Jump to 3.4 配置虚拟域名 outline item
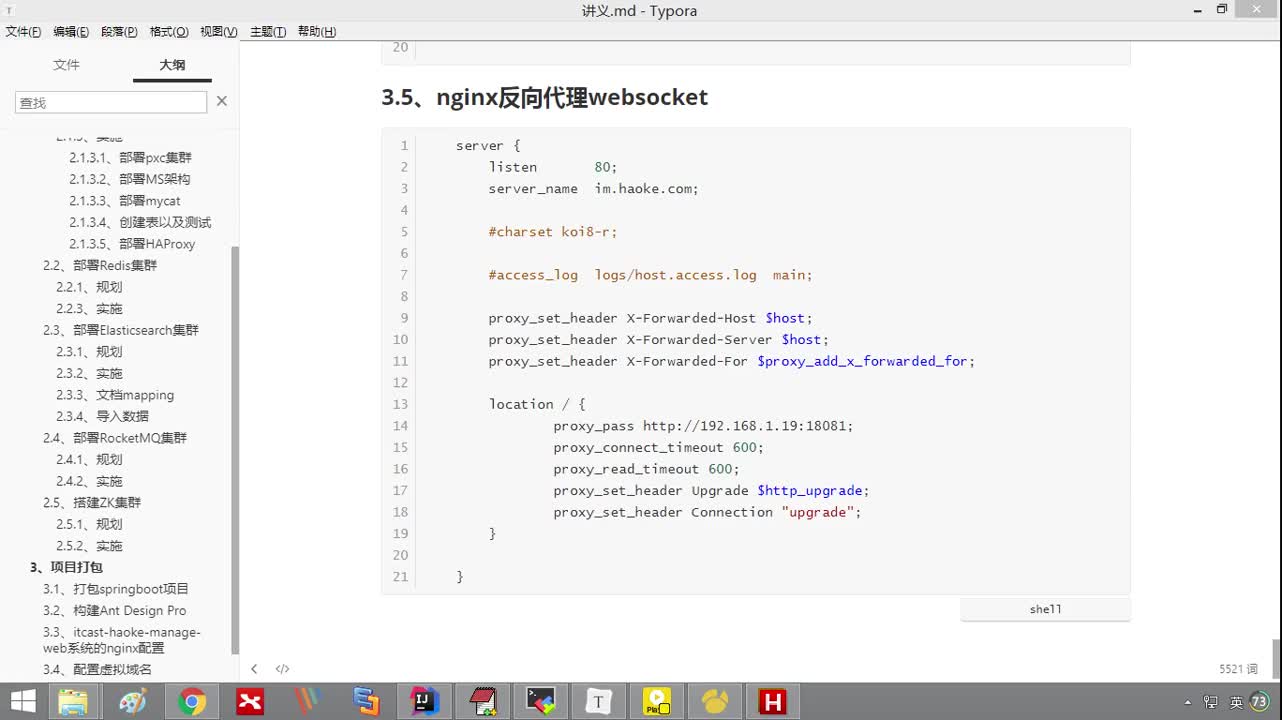The width and height of the screenshot is (1282, 720). (97, 670)
